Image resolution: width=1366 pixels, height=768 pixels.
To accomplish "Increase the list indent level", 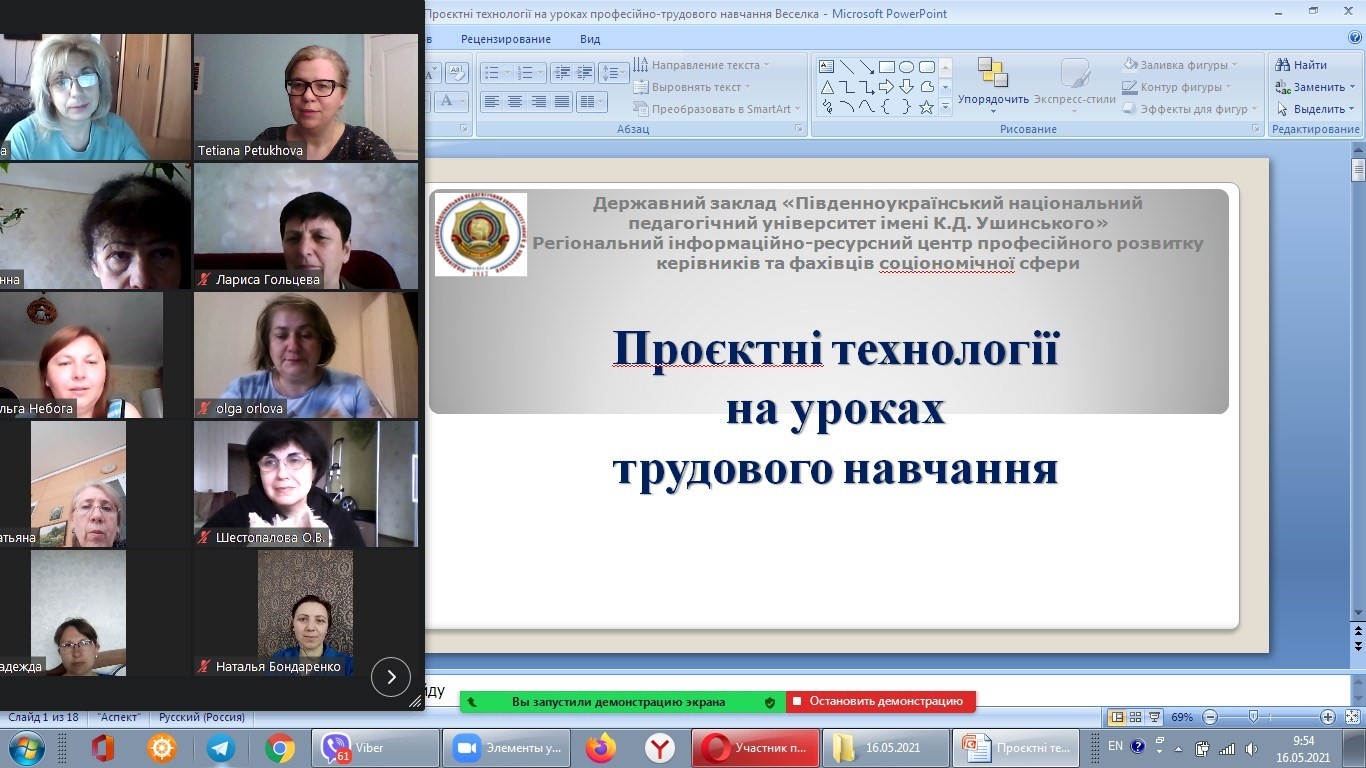I will (x=584, y=73).
